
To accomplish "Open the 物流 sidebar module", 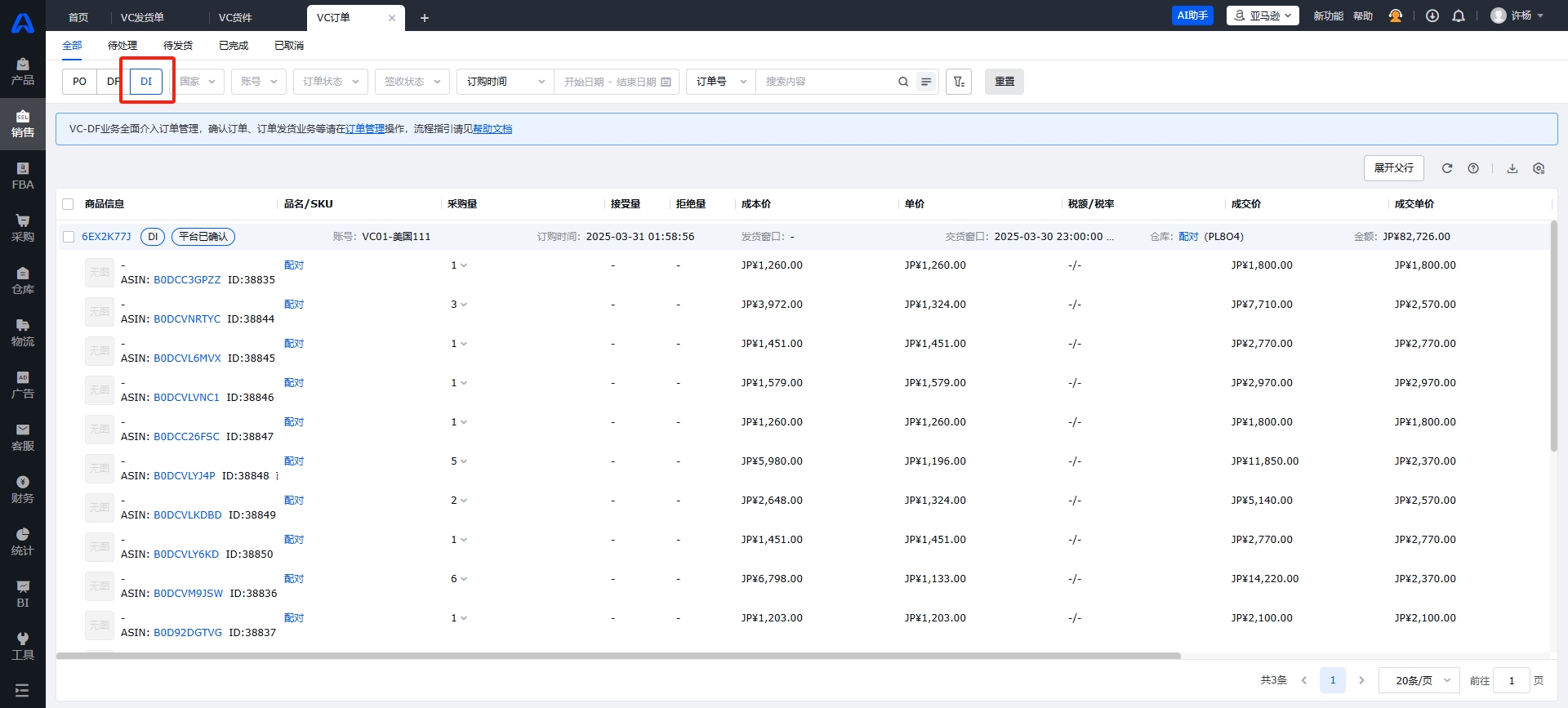I will (23, 332).
